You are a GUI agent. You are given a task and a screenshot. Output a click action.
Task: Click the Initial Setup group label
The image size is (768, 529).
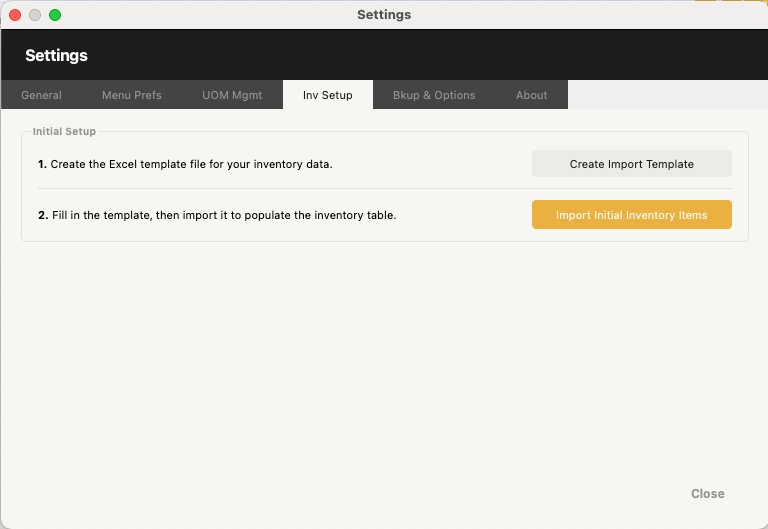click(x=64, y=131)
